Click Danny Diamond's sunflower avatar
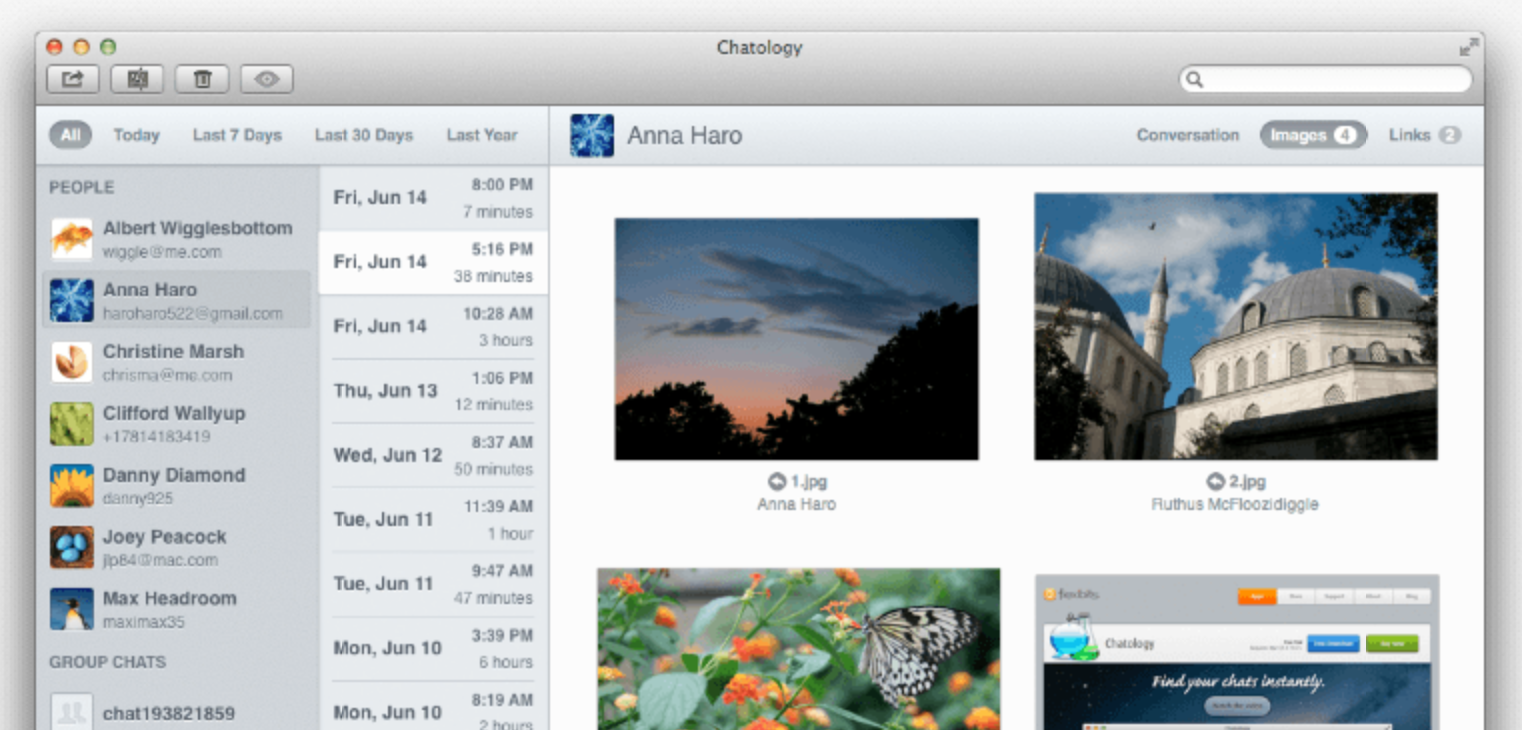This screenshot has height=730, width=1522. click(x=72, y=485)
